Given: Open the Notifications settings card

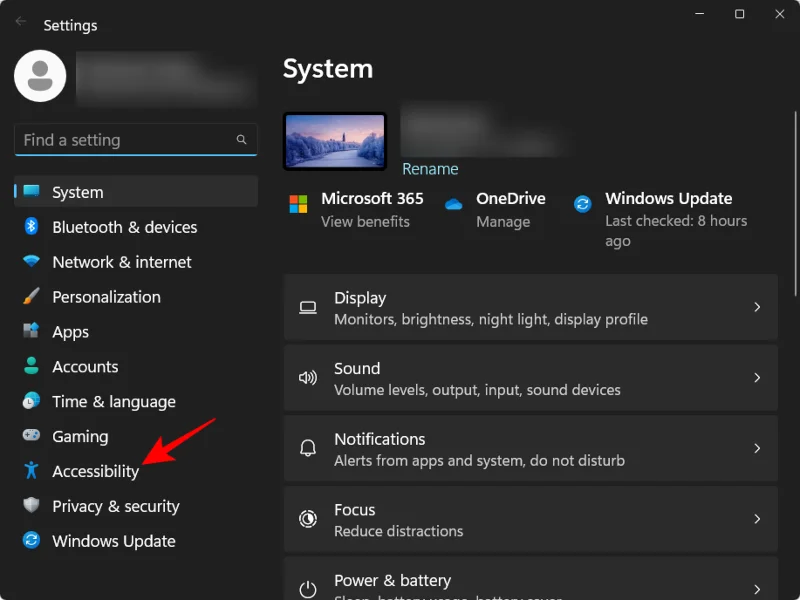Looking at the screenshot, I should (x=531, y=448).
